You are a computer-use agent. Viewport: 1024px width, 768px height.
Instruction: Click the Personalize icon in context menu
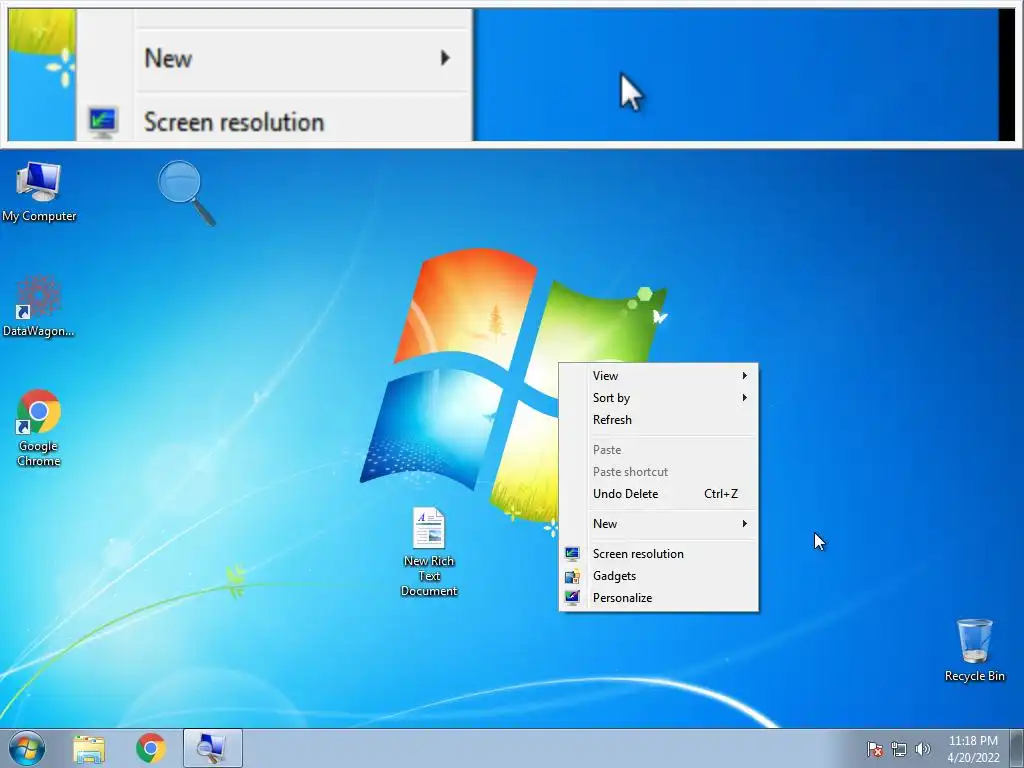[572, 598]
